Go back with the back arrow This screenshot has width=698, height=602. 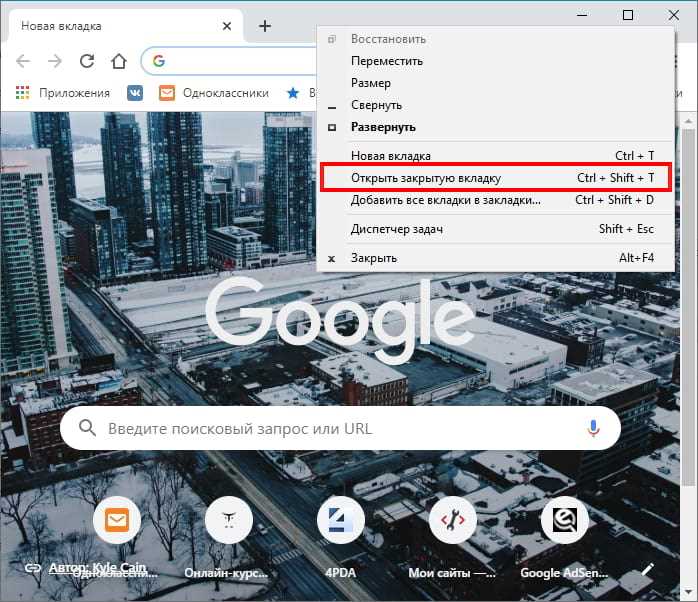(23, 61)
